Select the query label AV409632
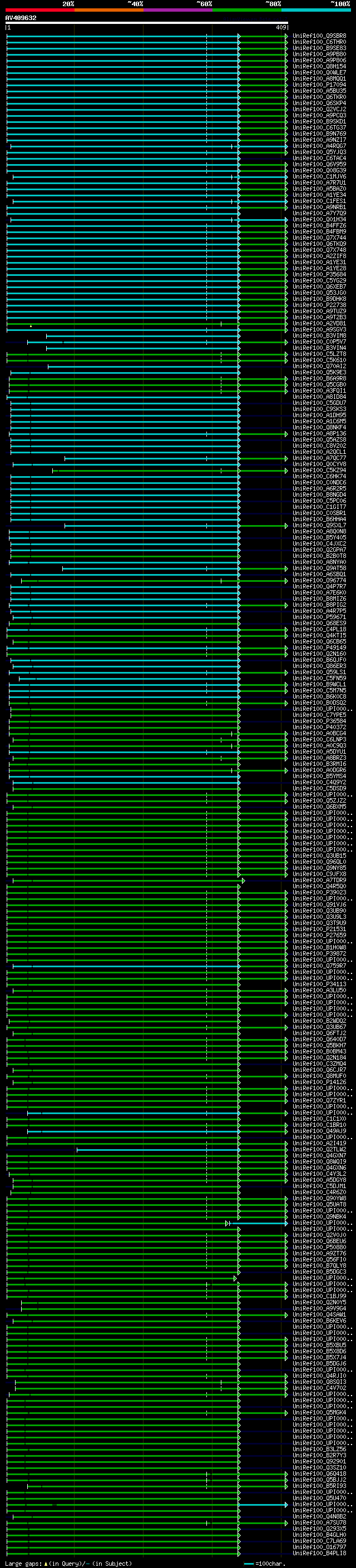356x1568 pixels. tap(21, 18)
